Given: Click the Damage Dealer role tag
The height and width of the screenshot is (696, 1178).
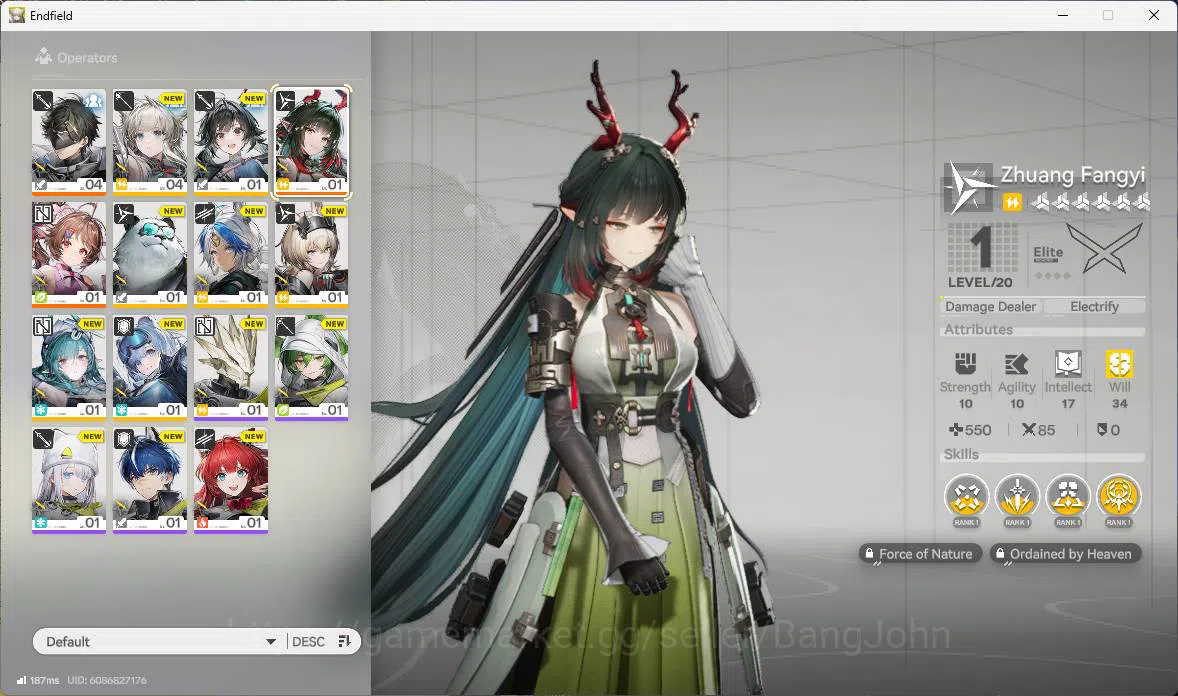Looking at the screenshot, I should pos(990,307).
